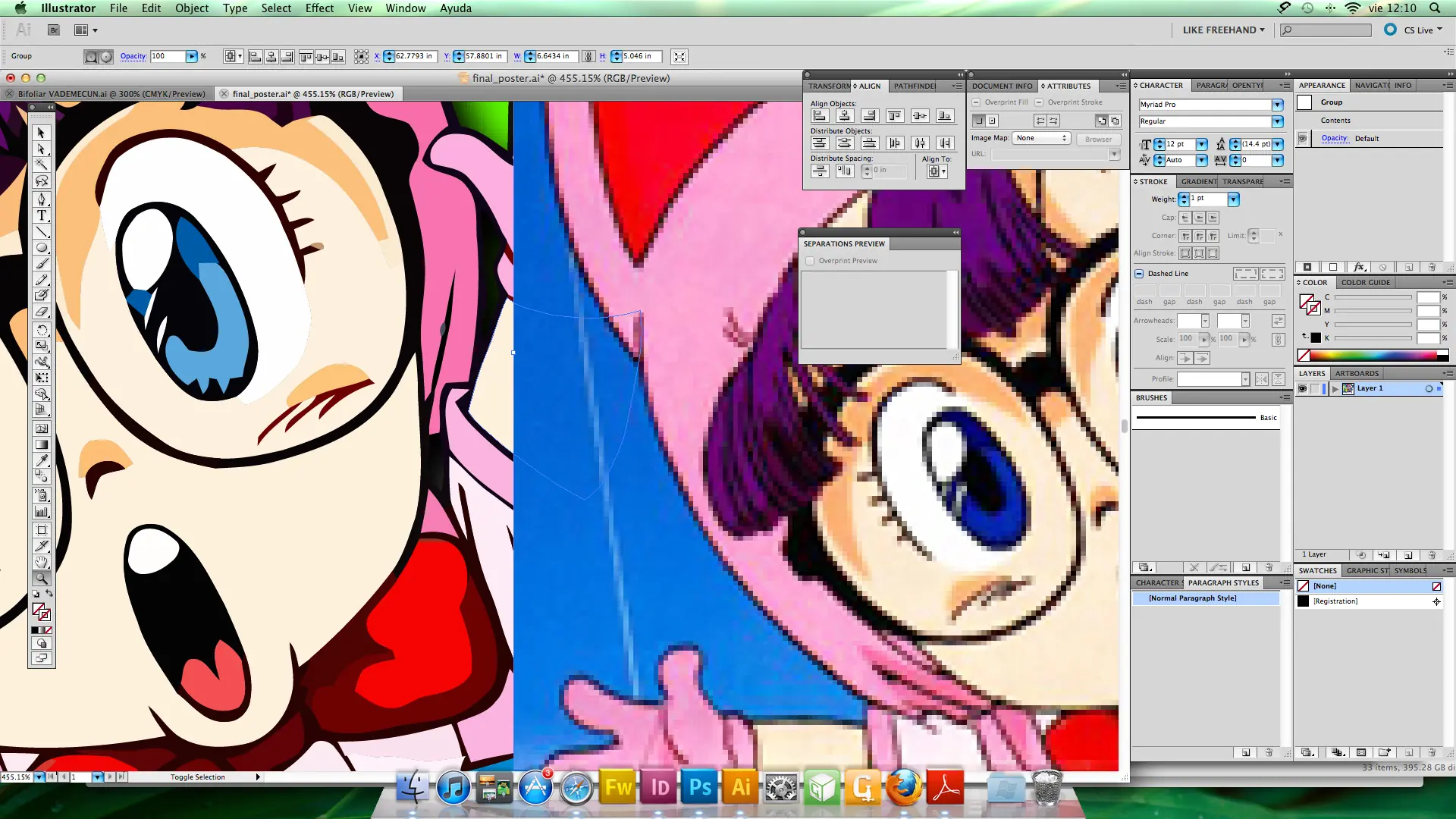Toggle the lock box for Layer 1
Image resolution: width=1456 pixels, height=819 pixels.
click(1316, 388)
